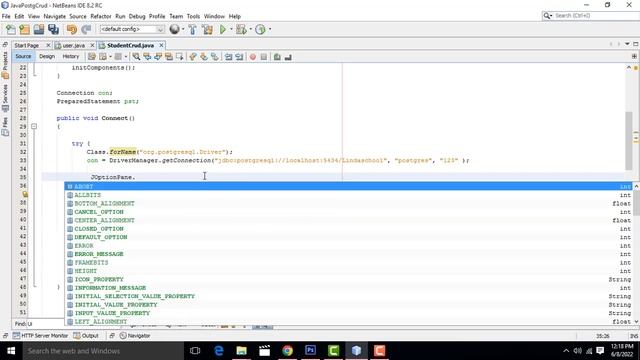Select ABORT in code completion list
The image size is (640, 360).
pos(349,187)
